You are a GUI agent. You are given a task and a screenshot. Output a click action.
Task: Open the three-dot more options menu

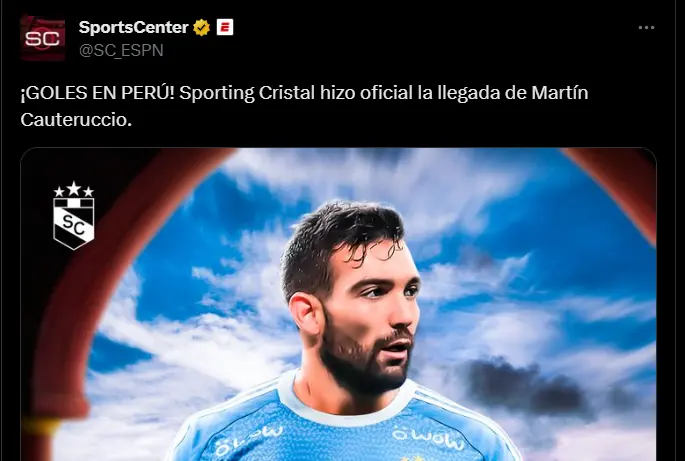(x=646, y=28)
